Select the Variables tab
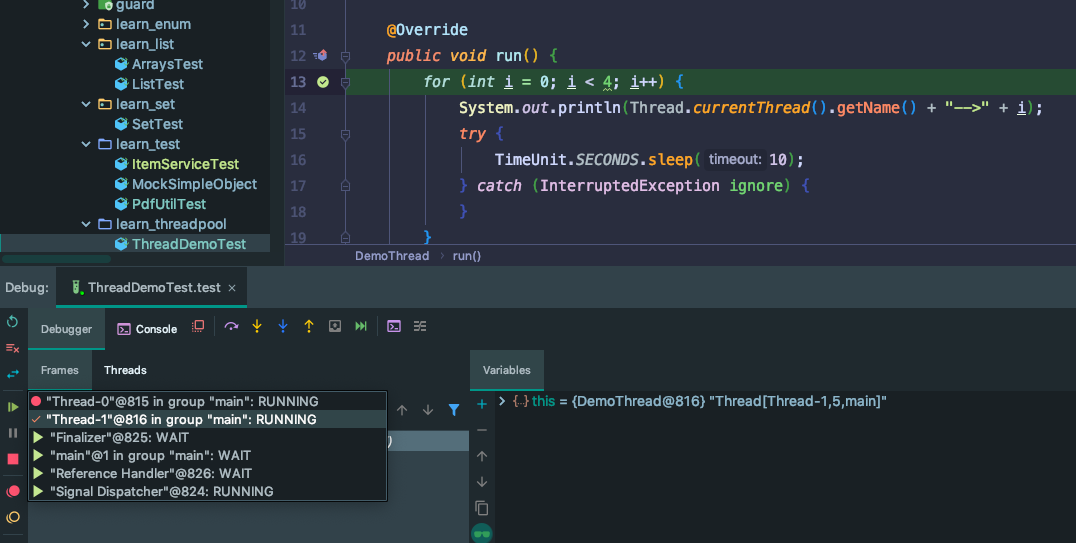The image size is (1076, 543). coord(506,370)
